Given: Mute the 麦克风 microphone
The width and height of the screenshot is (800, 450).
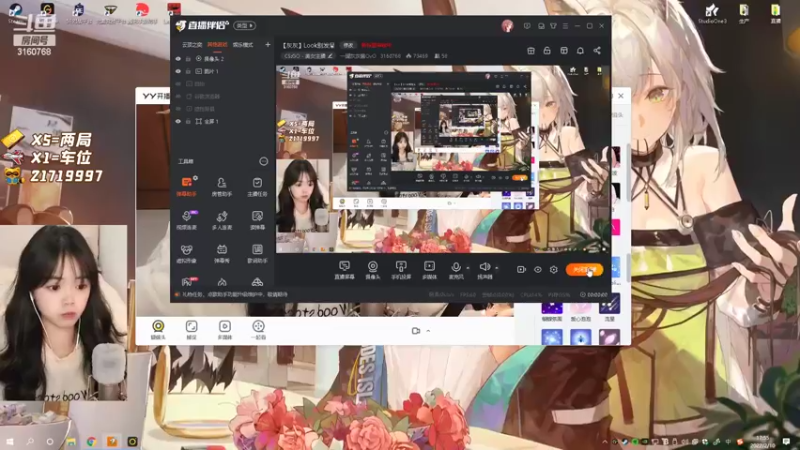Looking at the screenshot, I should 456,270.
